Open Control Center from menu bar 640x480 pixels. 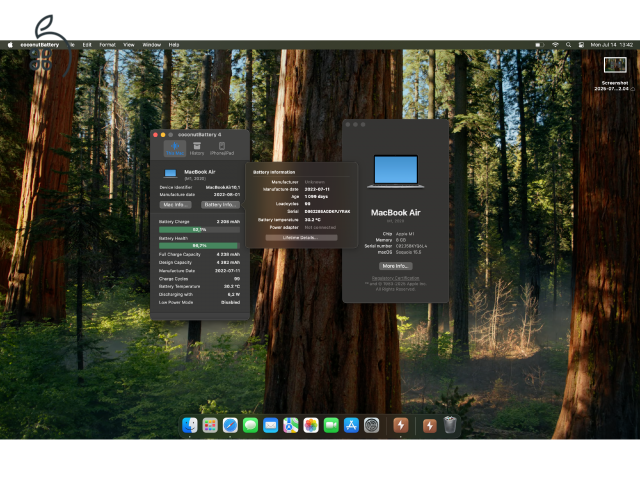click(581, 45)
